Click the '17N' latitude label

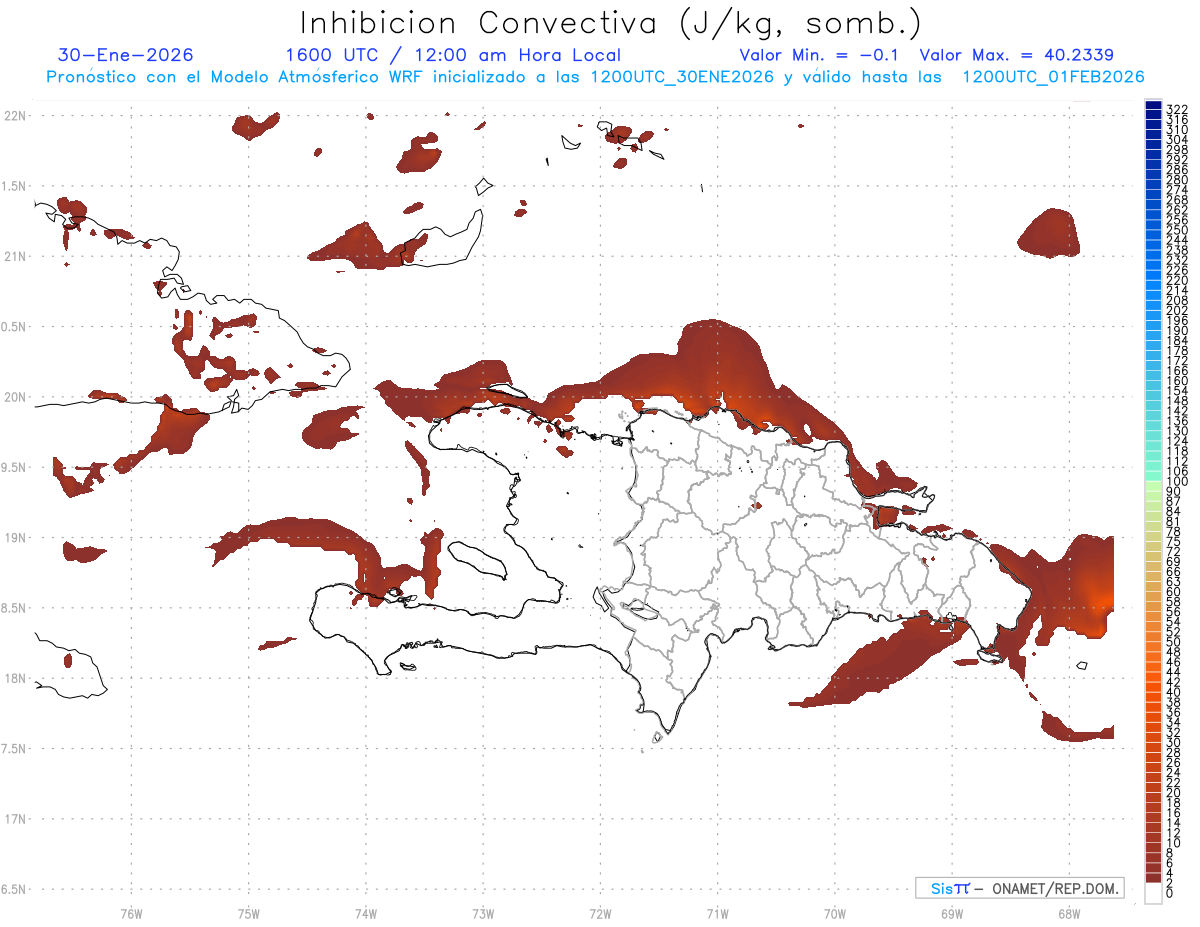[14, 819]
